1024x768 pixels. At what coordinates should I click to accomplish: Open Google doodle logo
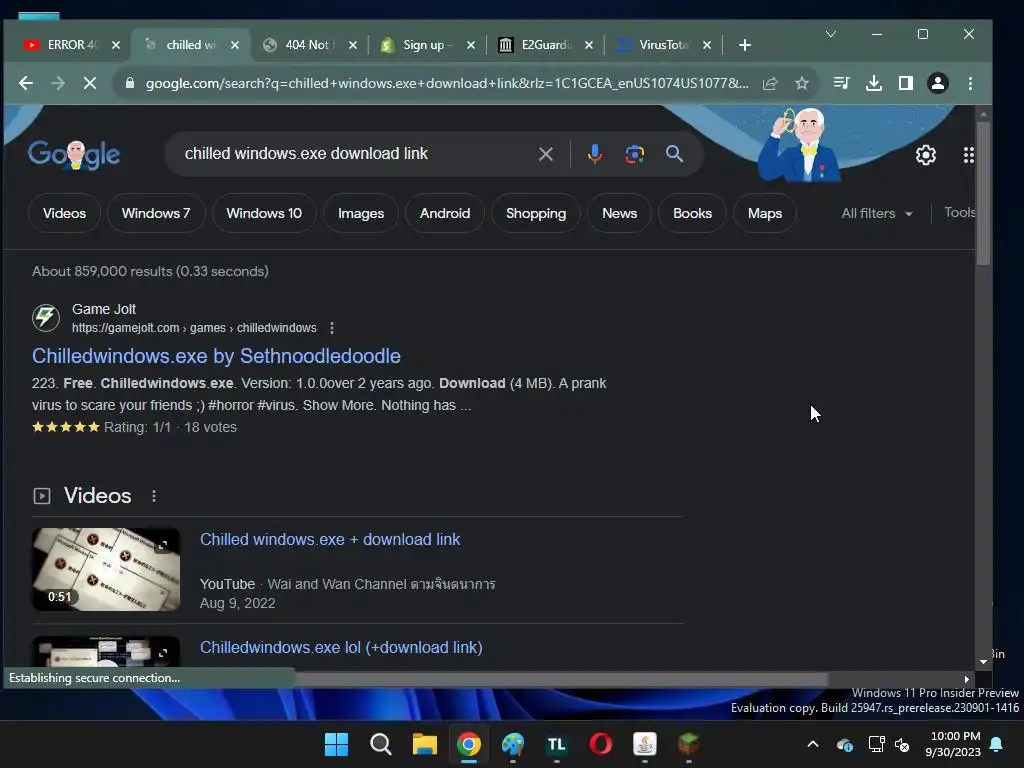[x=74, y=155]
